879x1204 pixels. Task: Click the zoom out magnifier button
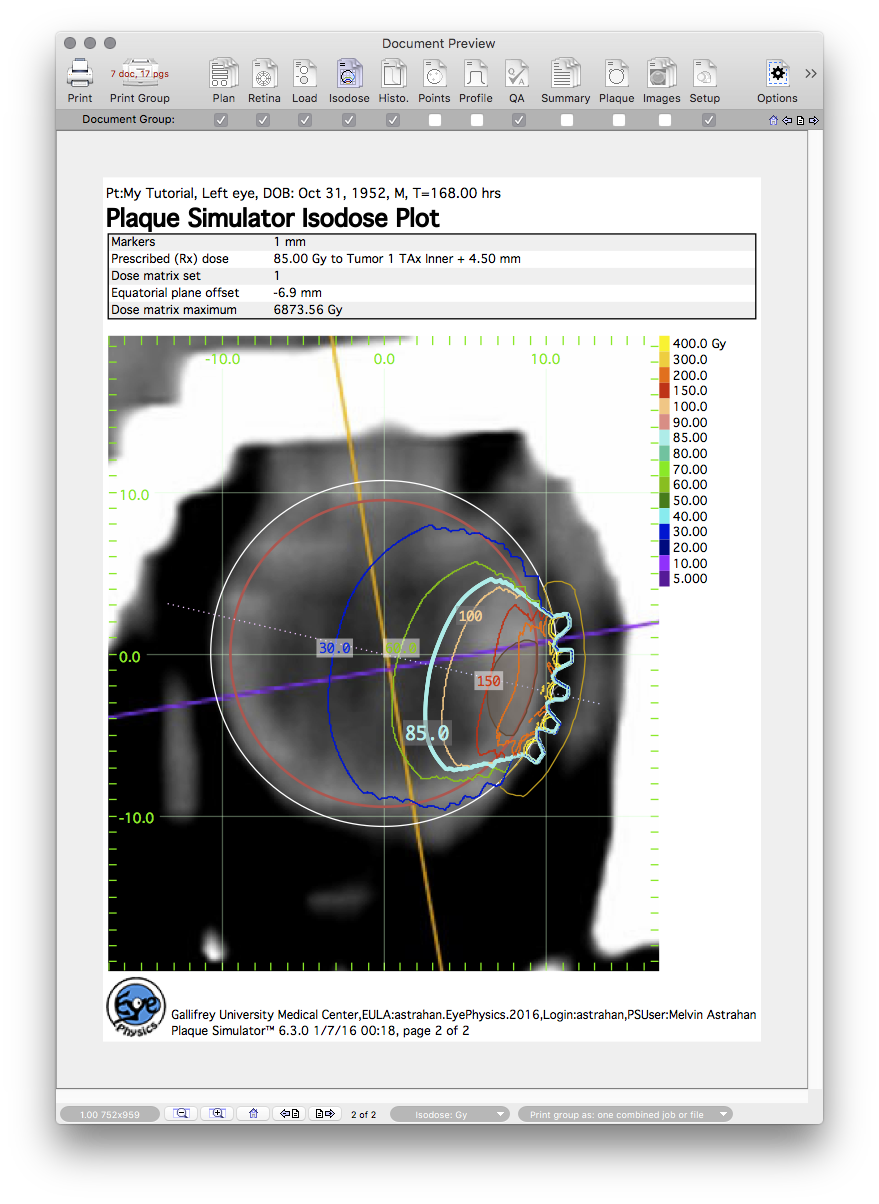181,1113
